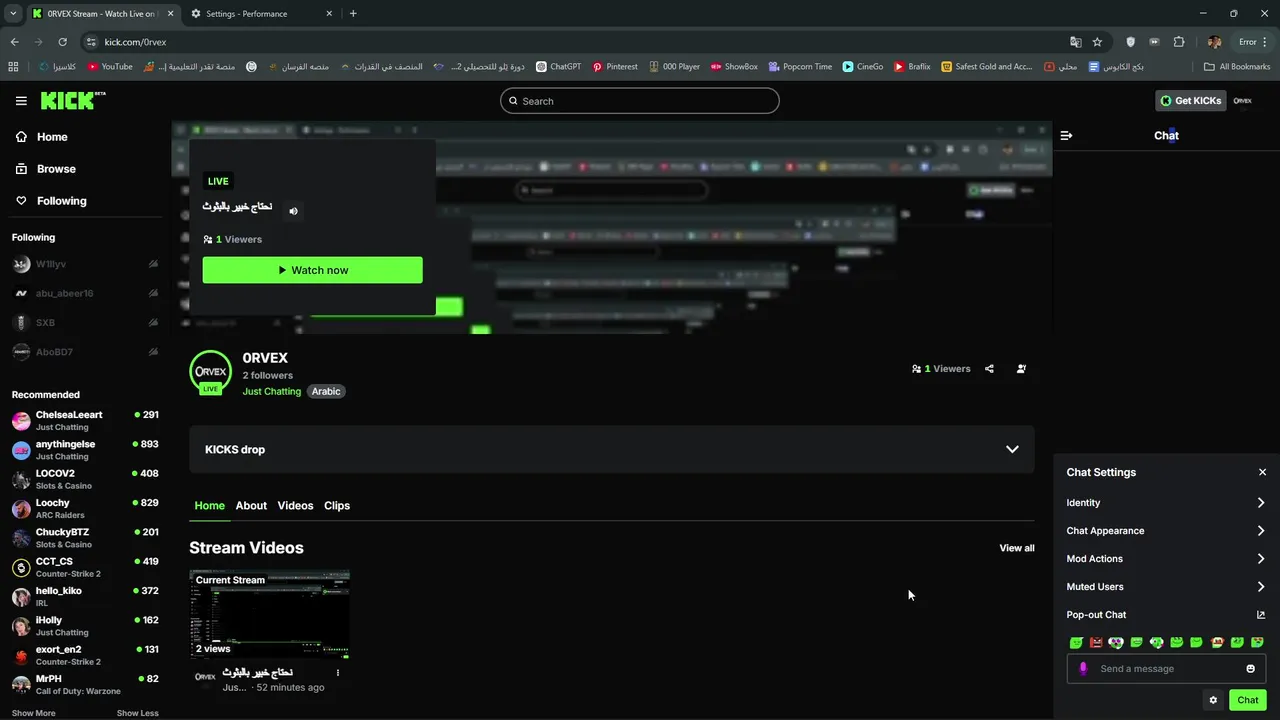
Task: Click the Watch now button
Action: [x=312, y=270]
